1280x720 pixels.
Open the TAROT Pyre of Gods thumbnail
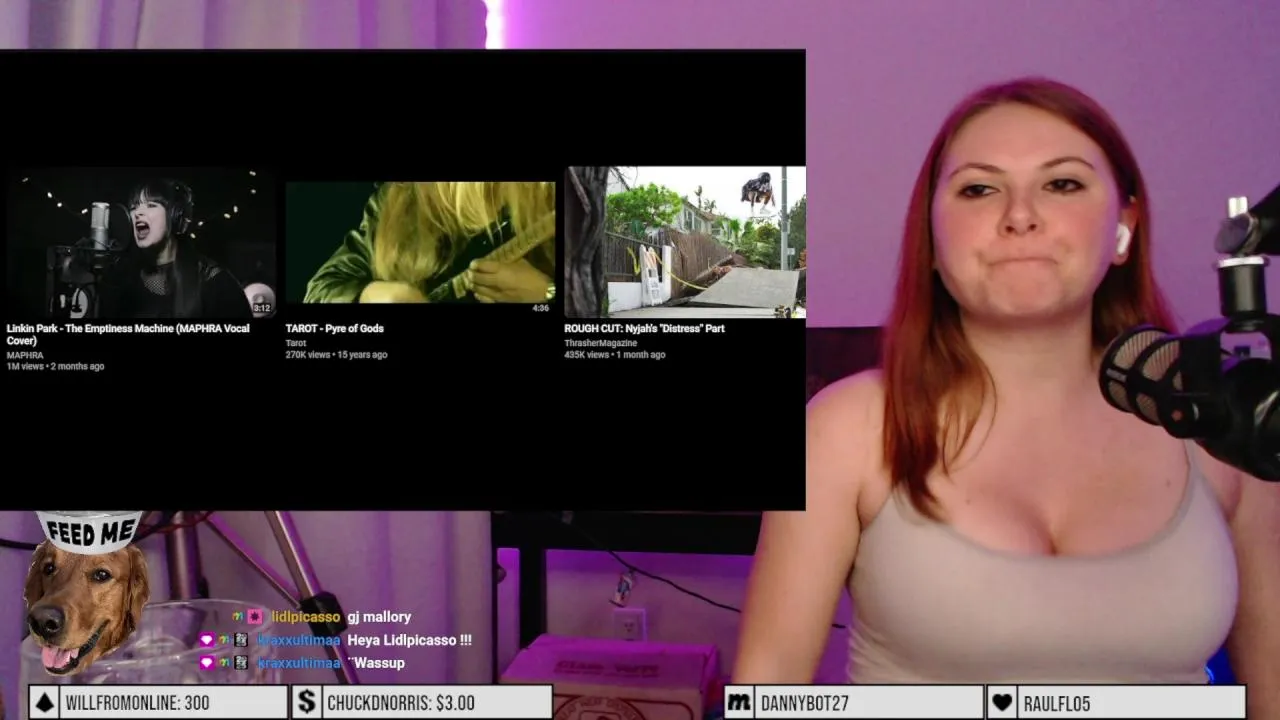(x=420, y=242)
